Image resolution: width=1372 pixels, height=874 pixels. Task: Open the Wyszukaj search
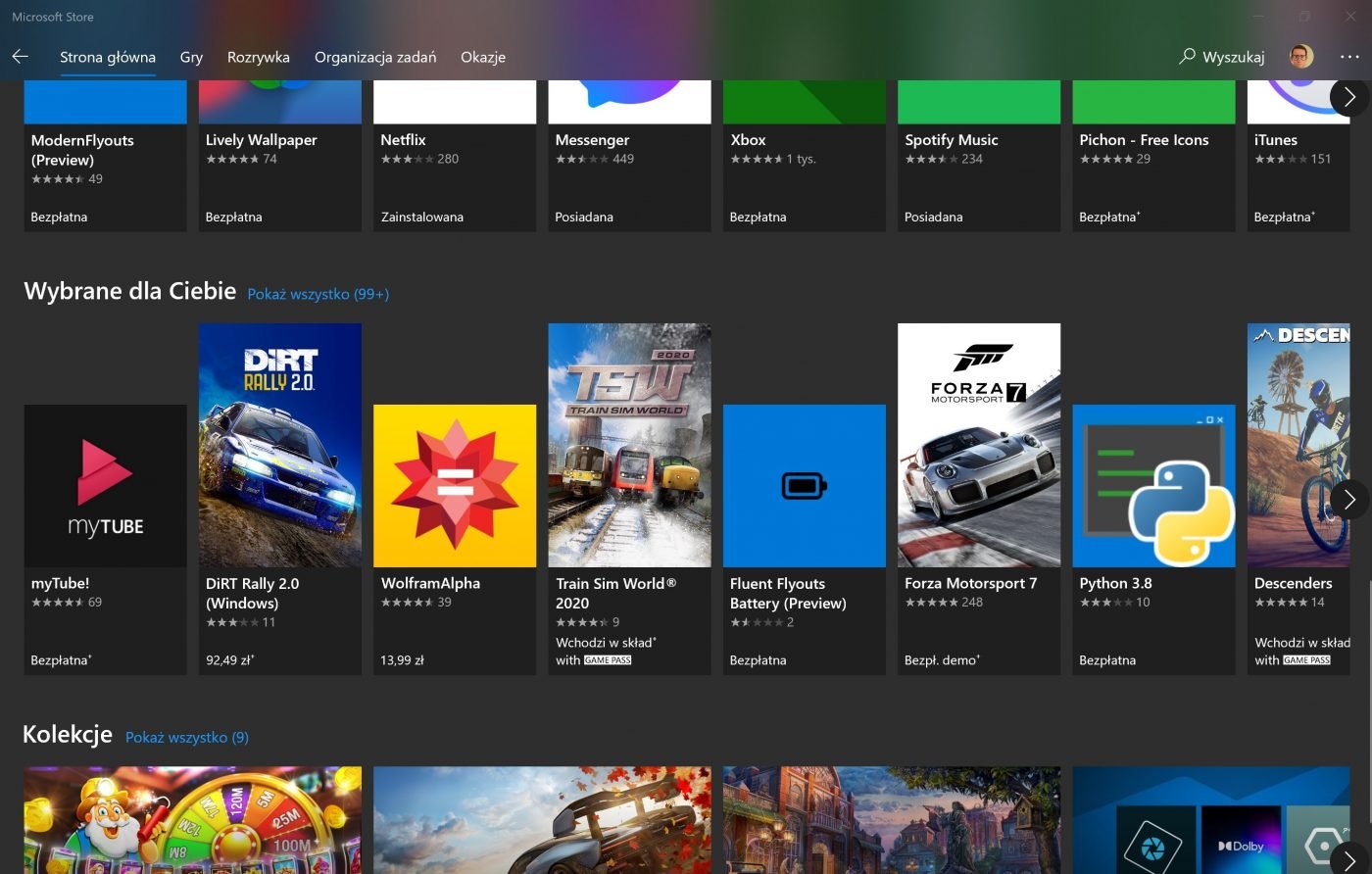pyautogui.click(x=1222, y=57)
